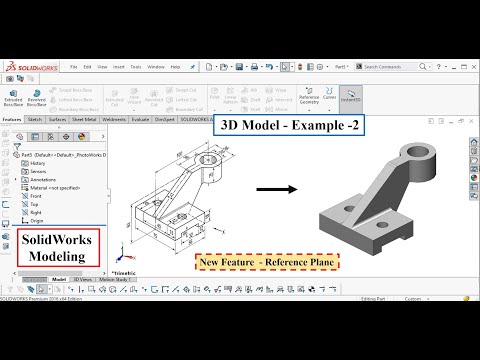
Task: Open dropdown arrow next to Print
Action: point(261,67)
